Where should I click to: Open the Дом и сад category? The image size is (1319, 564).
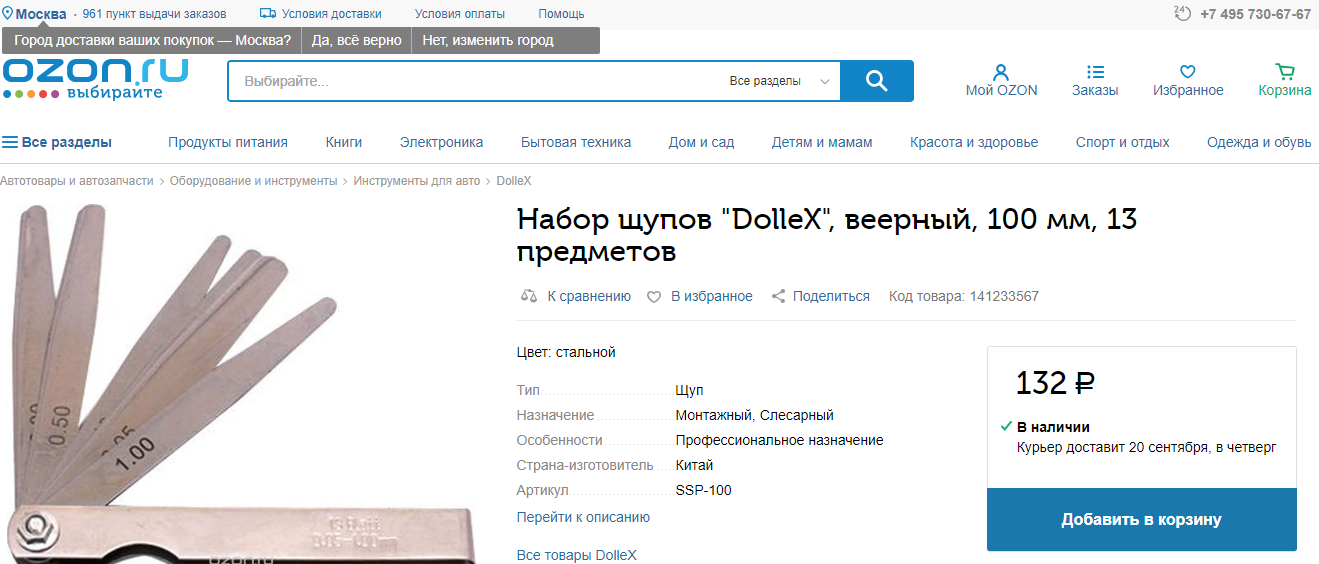coord(701,142)
